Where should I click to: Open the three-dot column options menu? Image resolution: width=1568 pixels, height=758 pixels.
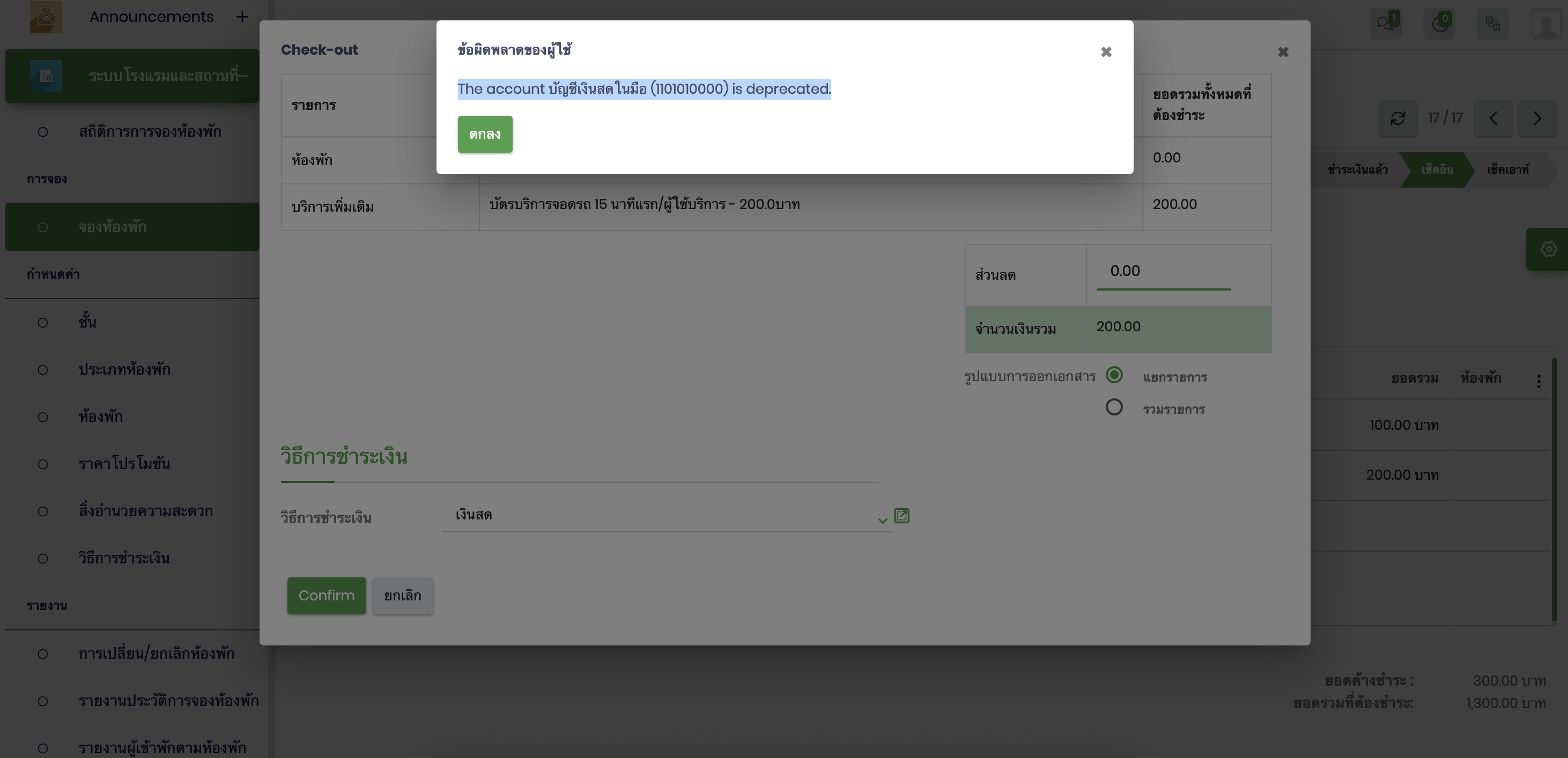[1538, 382]
